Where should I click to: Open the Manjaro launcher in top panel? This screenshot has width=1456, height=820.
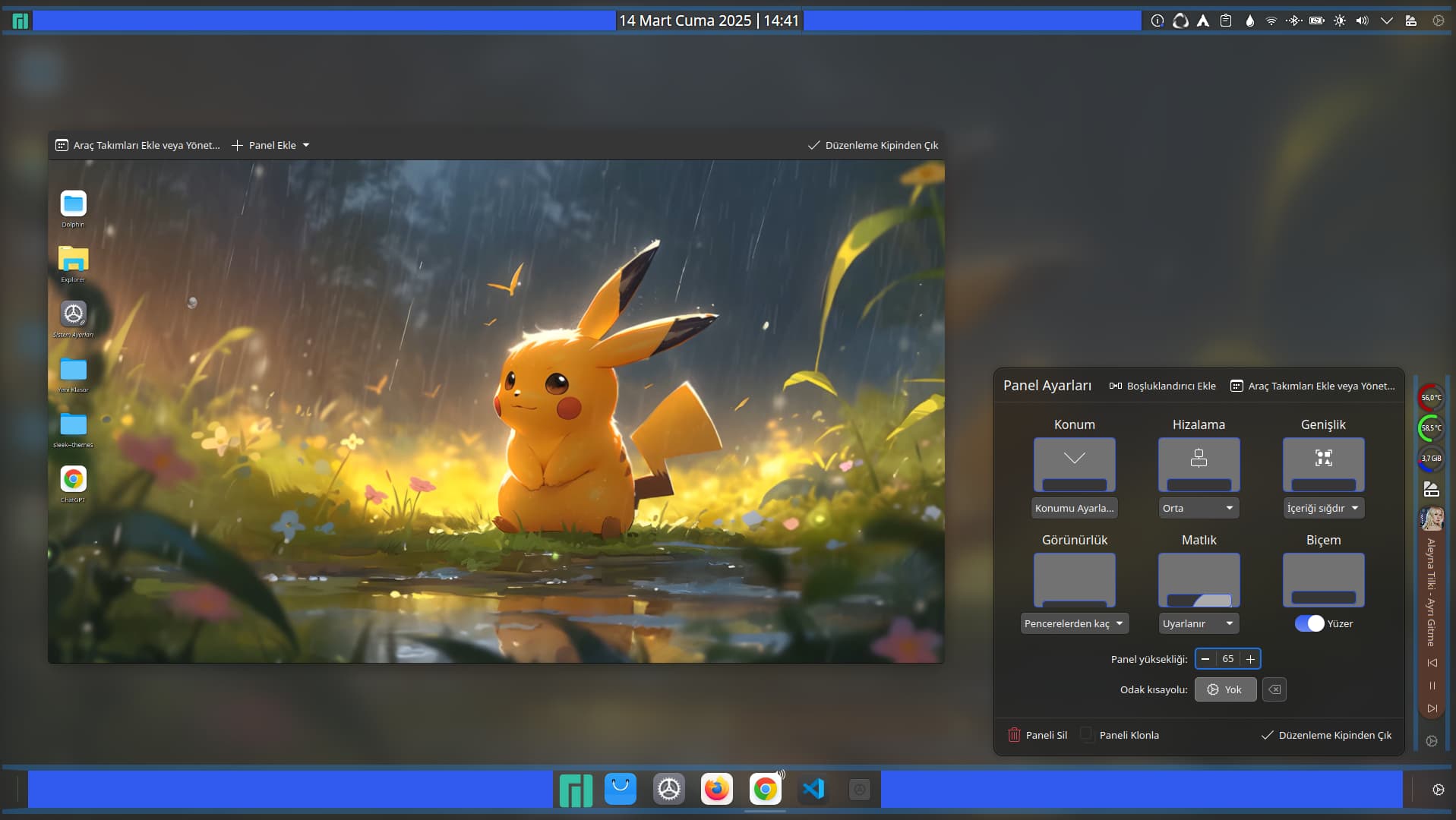21,21
